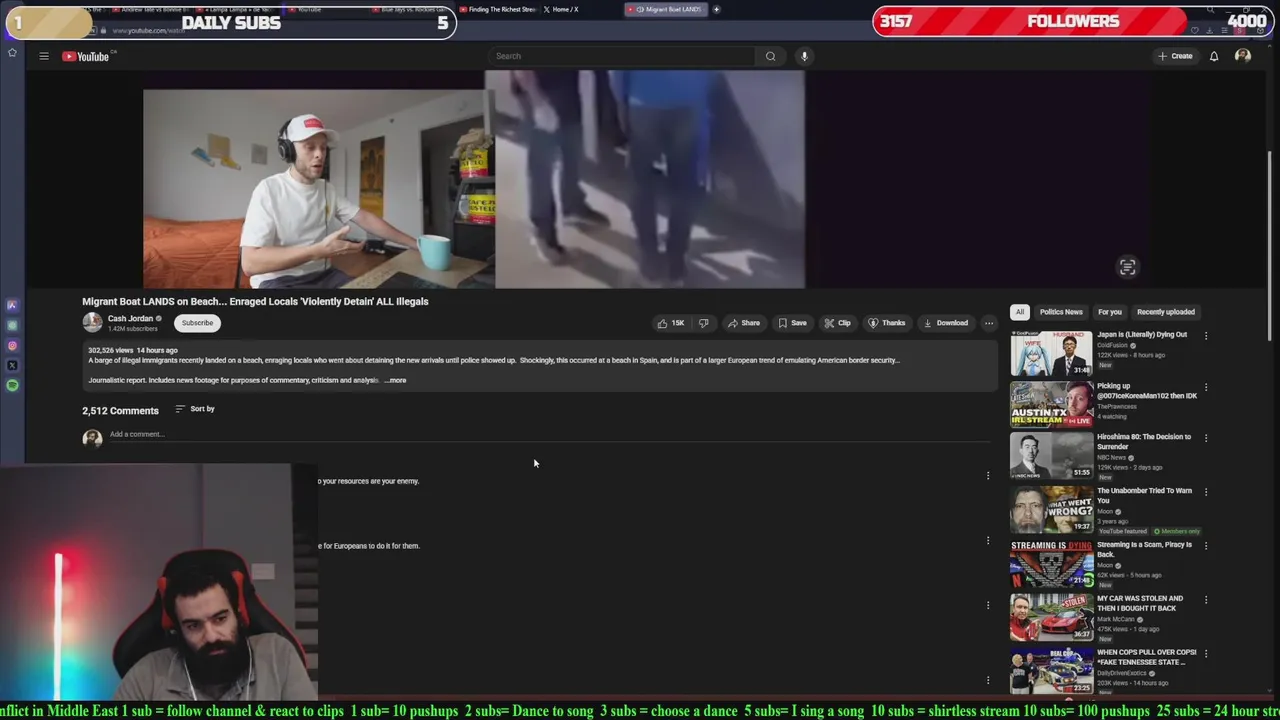Click the X icon in browser sidebar
This screenshot has height=720, width=1280.
tap(12, 366)
